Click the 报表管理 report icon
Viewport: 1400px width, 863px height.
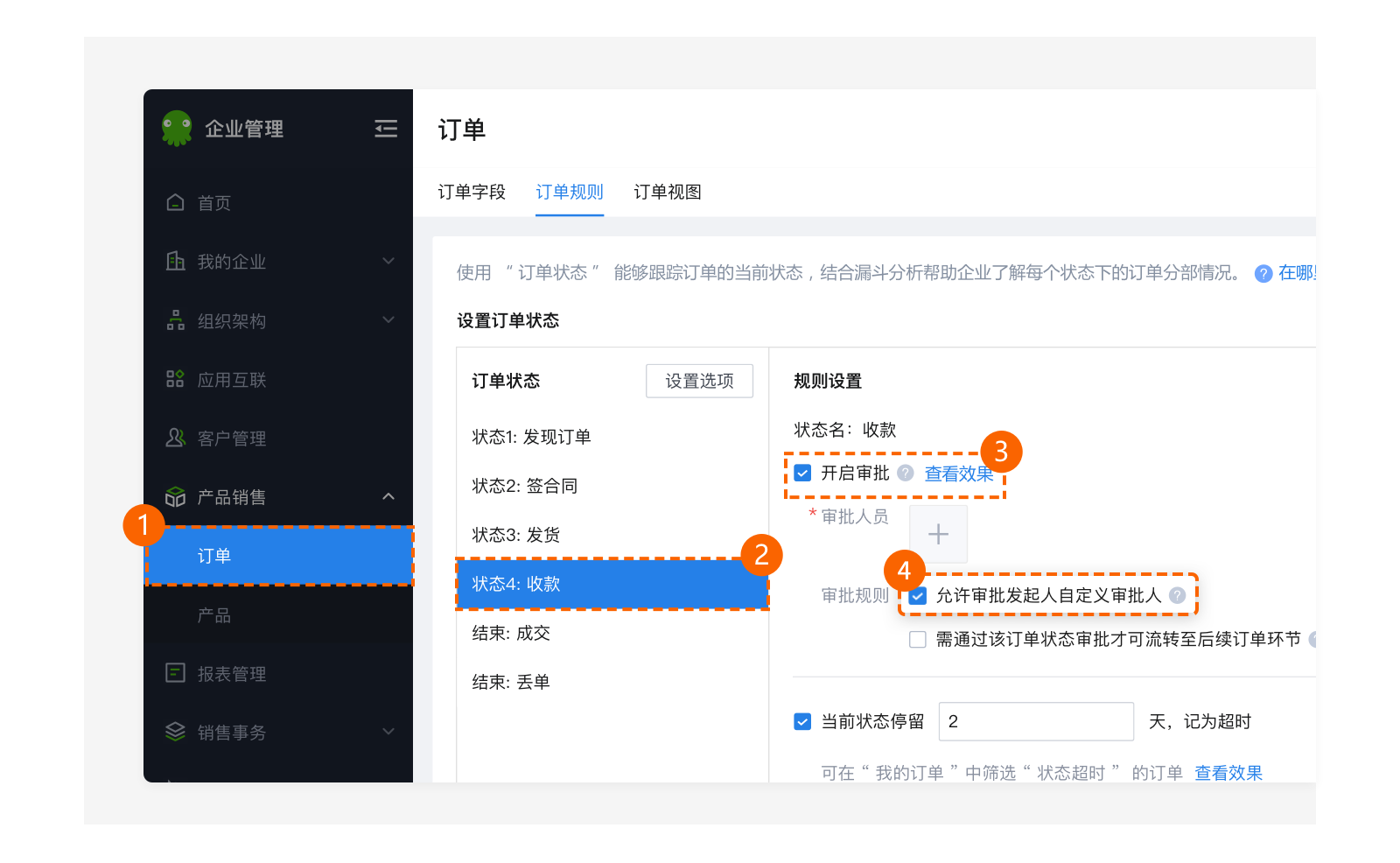pyautogui.click(x=175, y=673)
